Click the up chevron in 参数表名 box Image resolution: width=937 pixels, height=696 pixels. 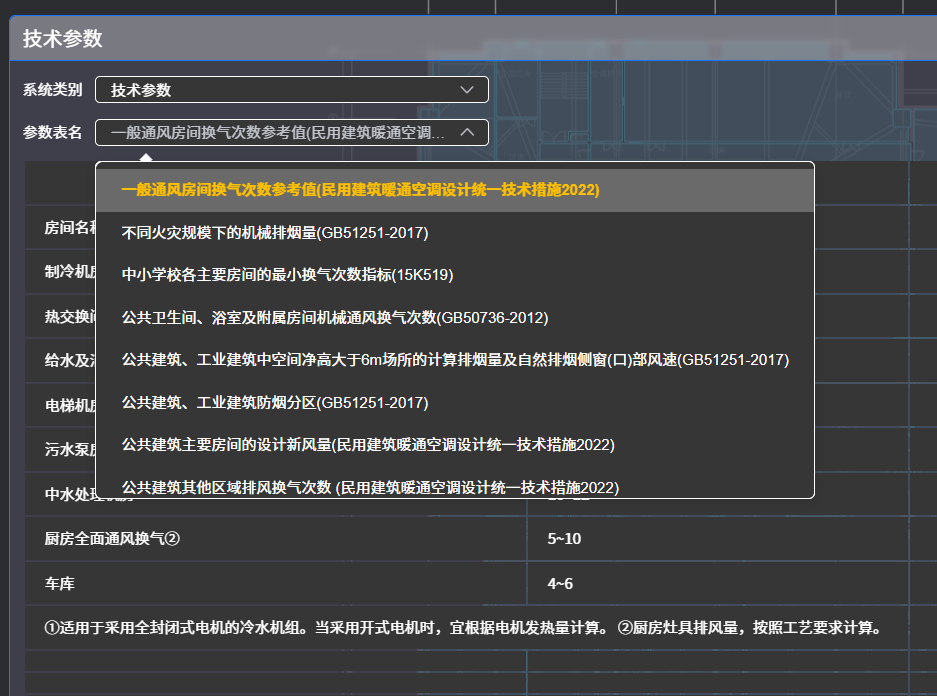coord(467,132)
